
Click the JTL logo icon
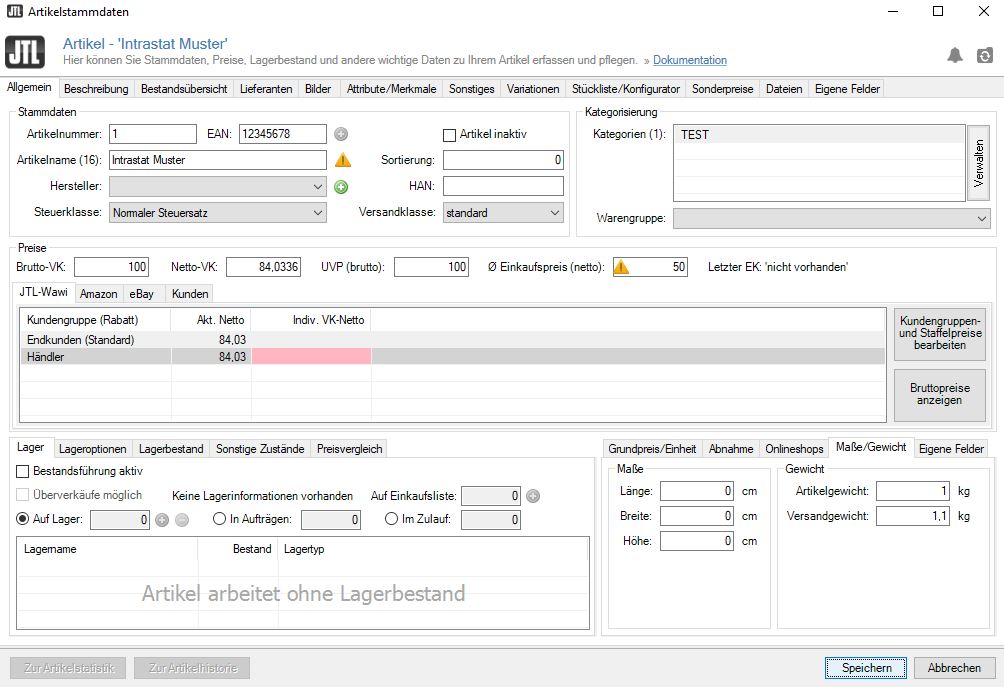coord(25,52)
